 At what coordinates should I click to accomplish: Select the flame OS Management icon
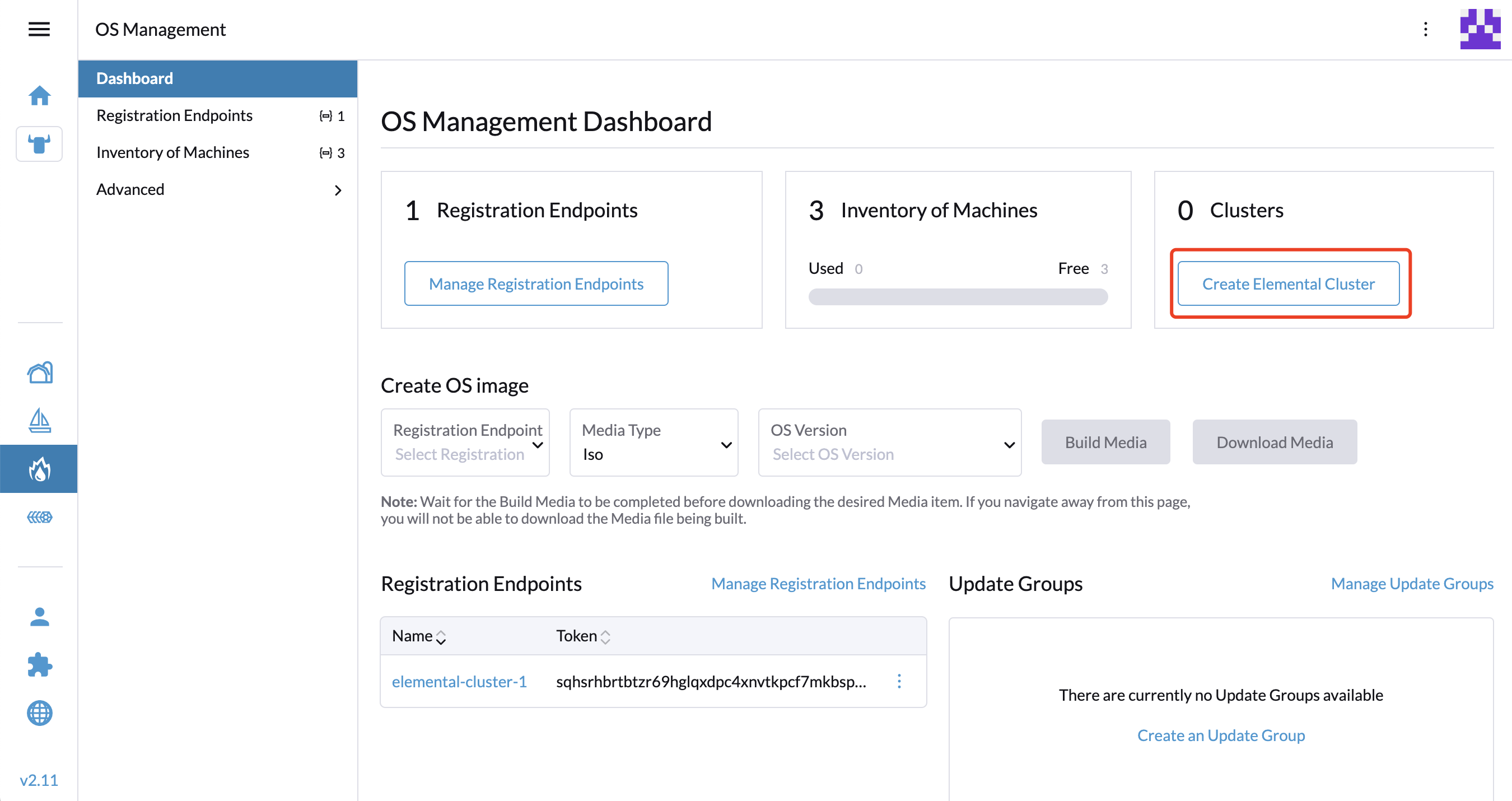pos(39,469)
